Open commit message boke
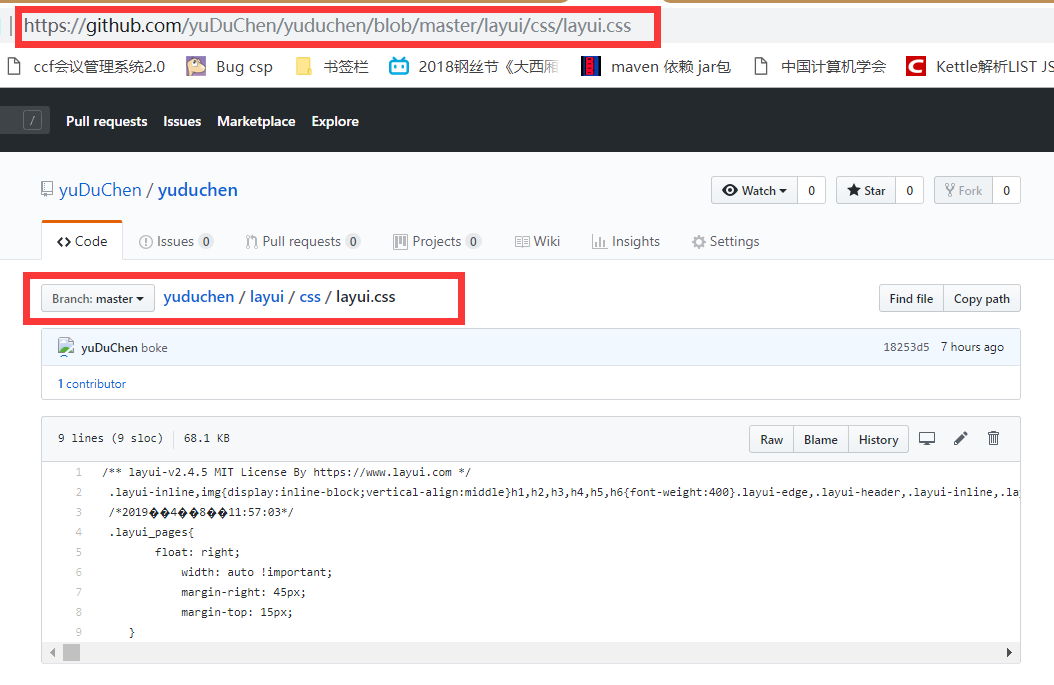This screenshot has width=1054, height=685. (154, 348)
